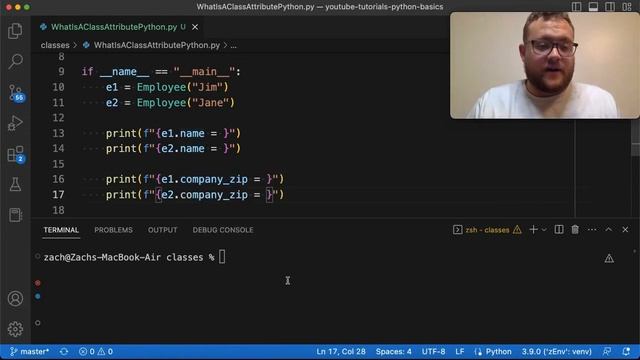Open customize layout icon in title bar
This screenshot has width=640, height=360.
click(x=627, y=7)
